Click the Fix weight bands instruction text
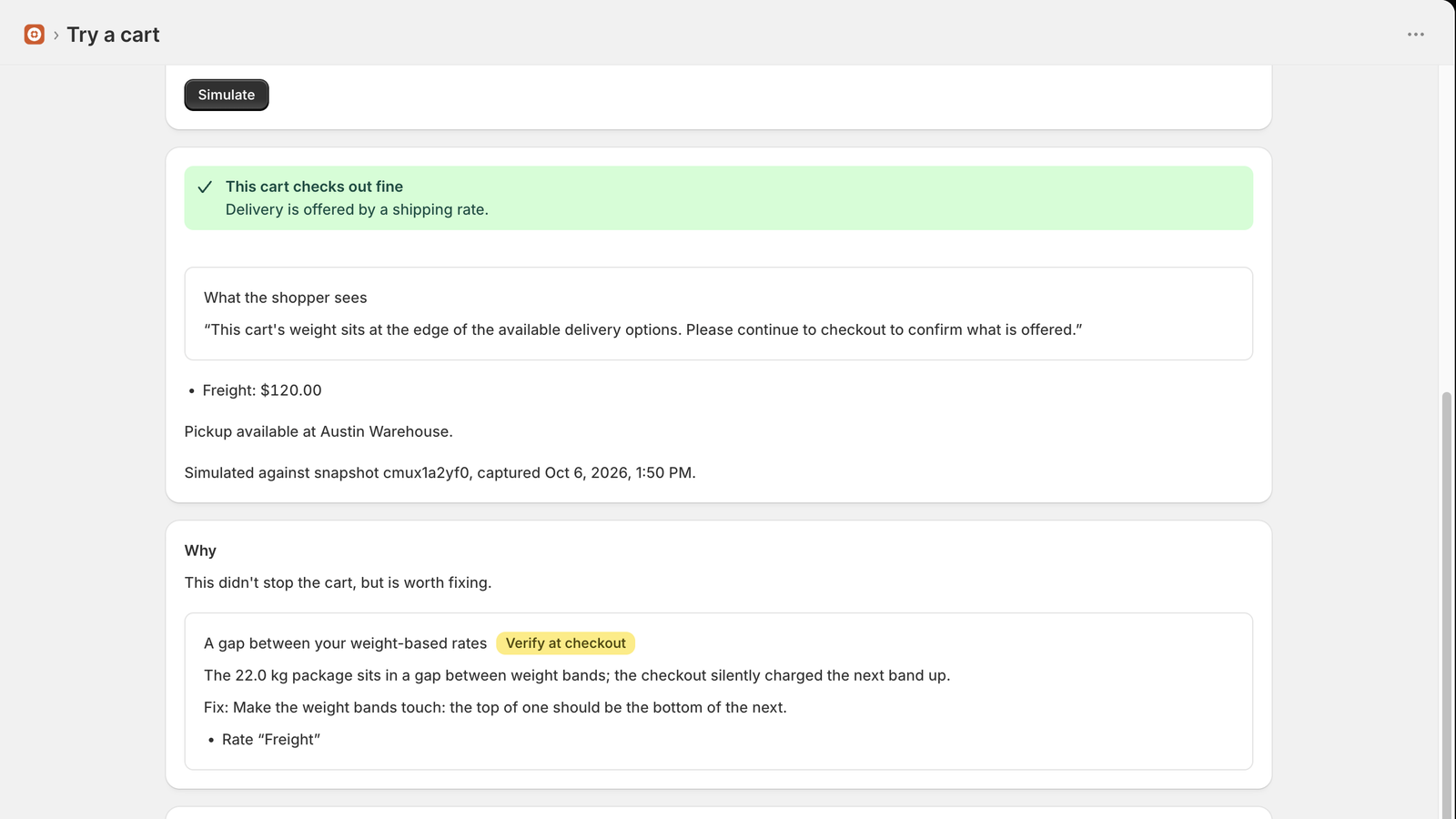 pos(495,708)
